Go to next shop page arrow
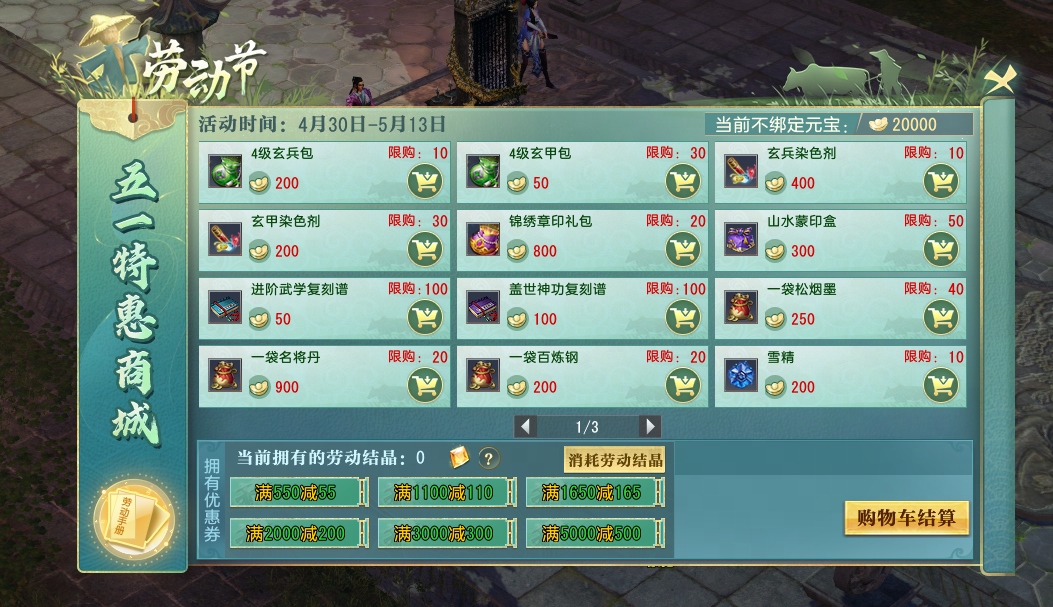 click(x=650, y=426)
